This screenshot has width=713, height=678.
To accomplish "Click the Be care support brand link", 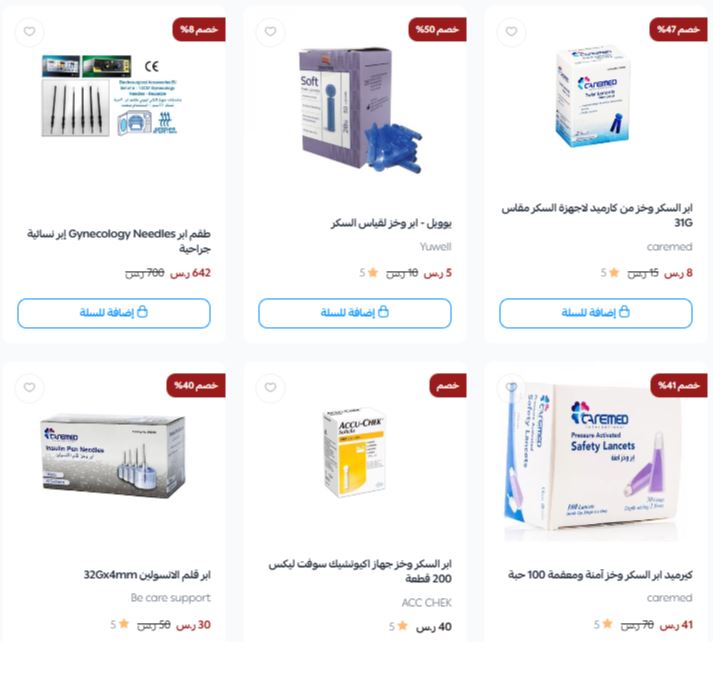I will [x=171, y=598].
